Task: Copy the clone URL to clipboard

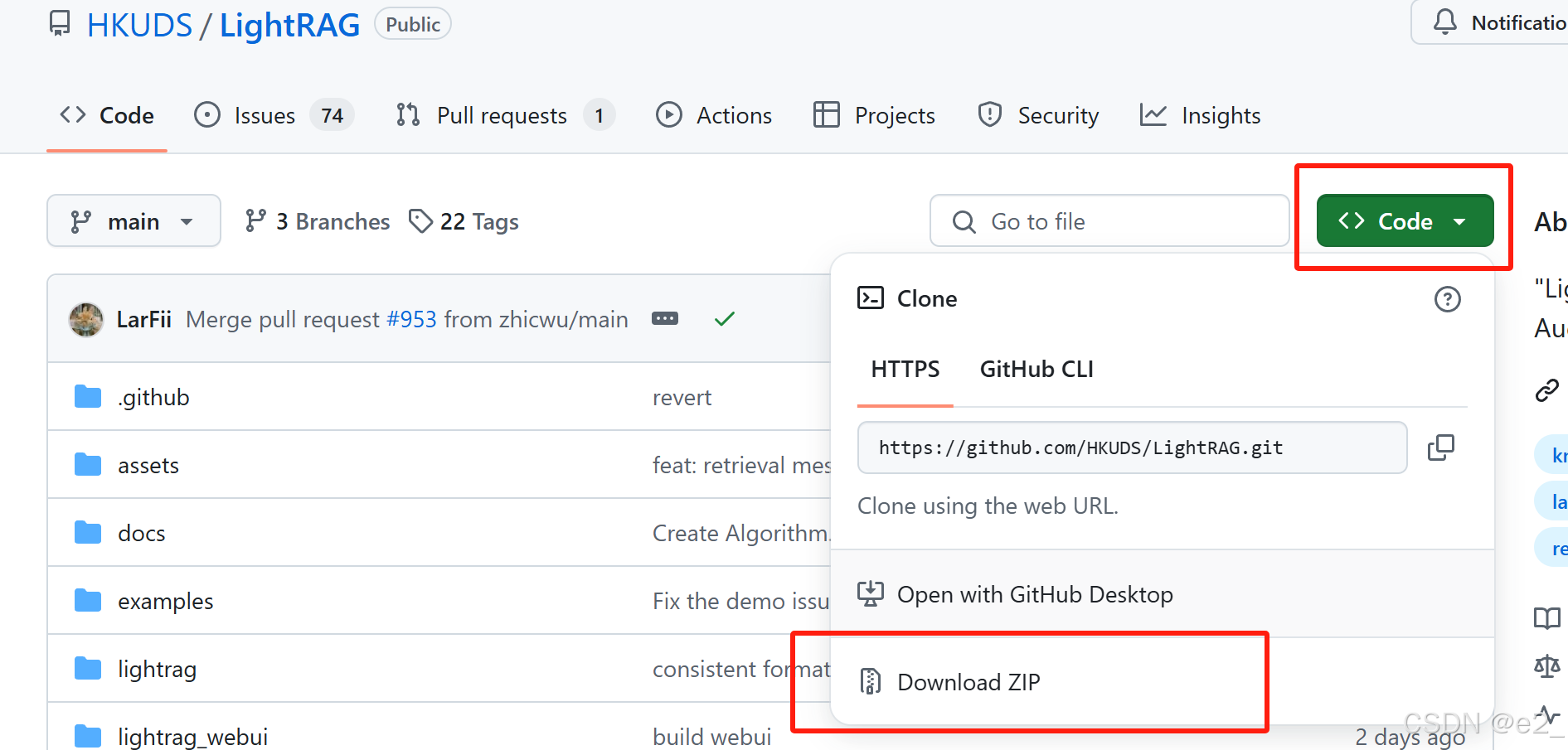Action: (x=1441, y=448)
